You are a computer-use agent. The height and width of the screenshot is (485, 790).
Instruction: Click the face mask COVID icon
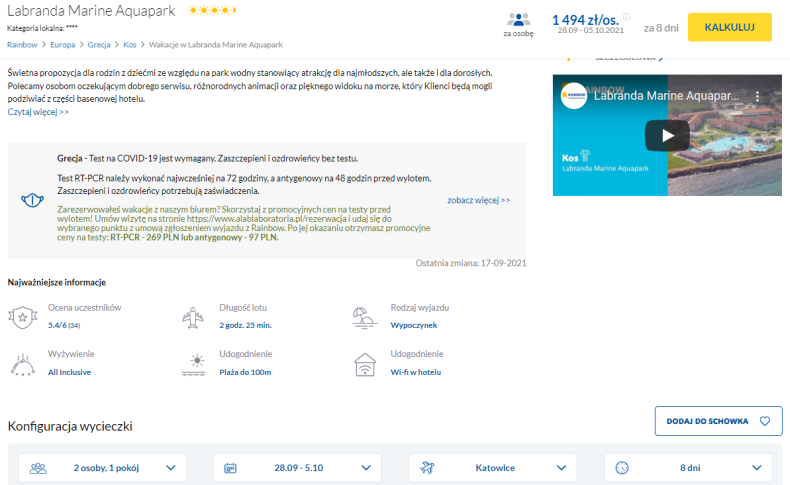click(32, 200)
